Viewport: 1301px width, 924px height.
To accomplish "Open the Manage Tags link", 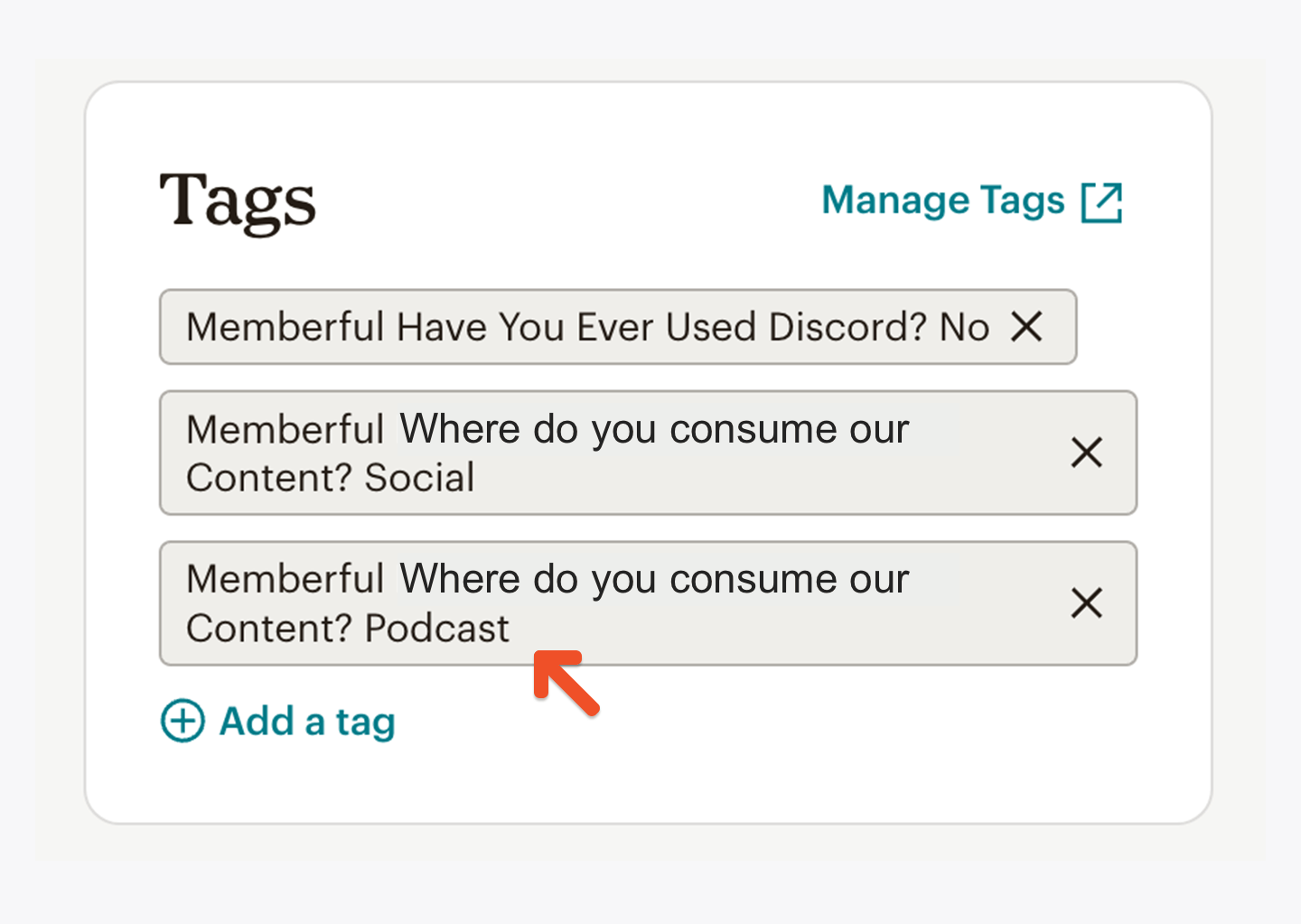I will coord(971,201).
